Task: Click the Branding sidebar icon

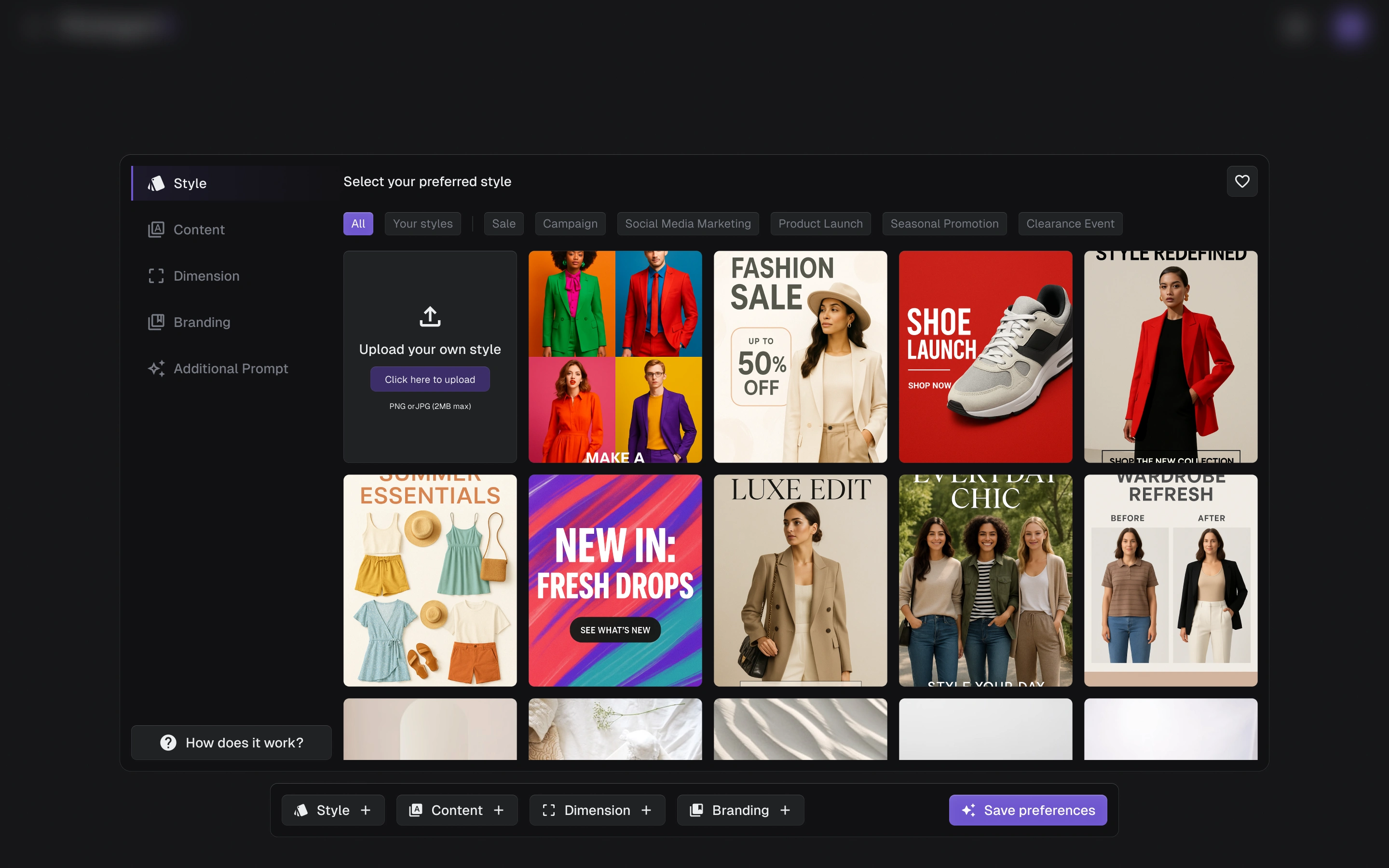Action: [x=156, y=322]
